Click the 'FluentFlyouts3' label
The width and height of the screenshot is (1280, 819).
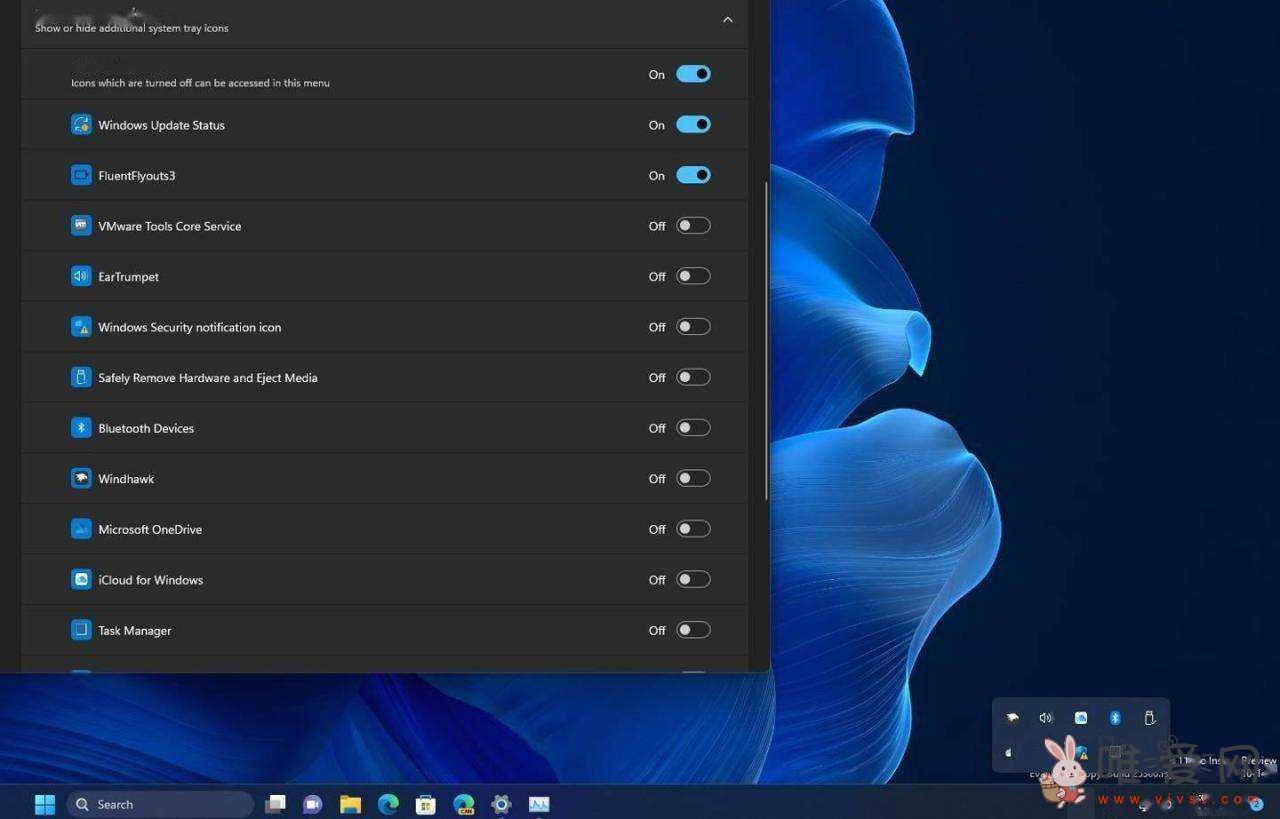click(x=137, y=176)
